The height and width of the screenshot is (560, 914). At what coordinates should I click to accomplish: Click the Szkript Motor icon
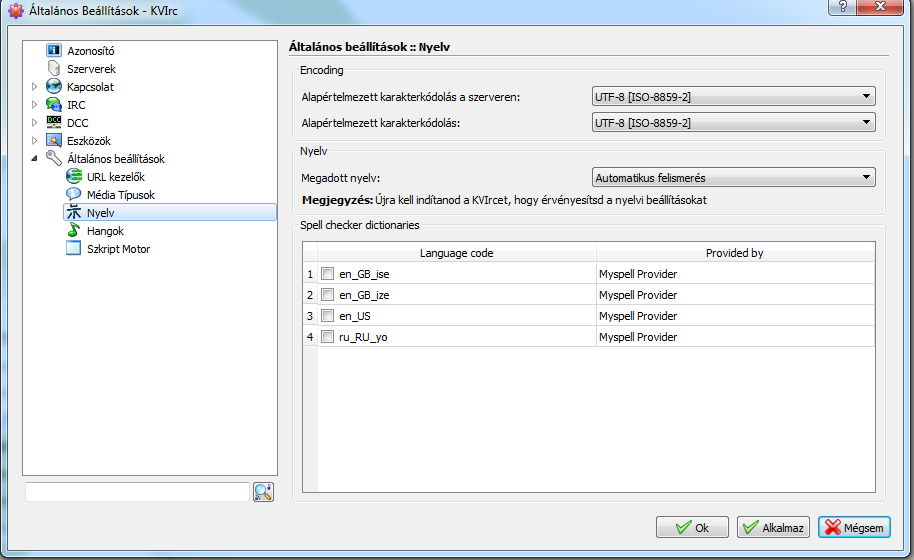pos(74,249)
